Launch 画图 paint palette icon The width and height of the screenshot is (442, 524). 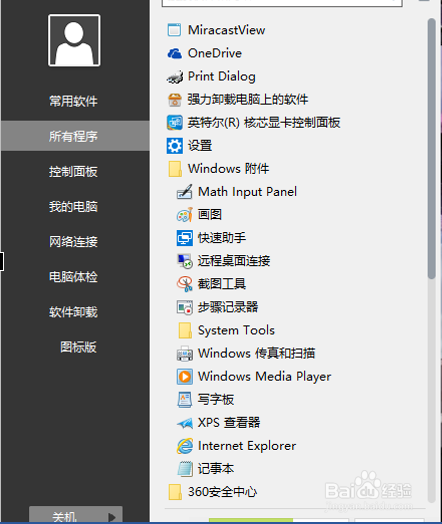tap(184, 215)
